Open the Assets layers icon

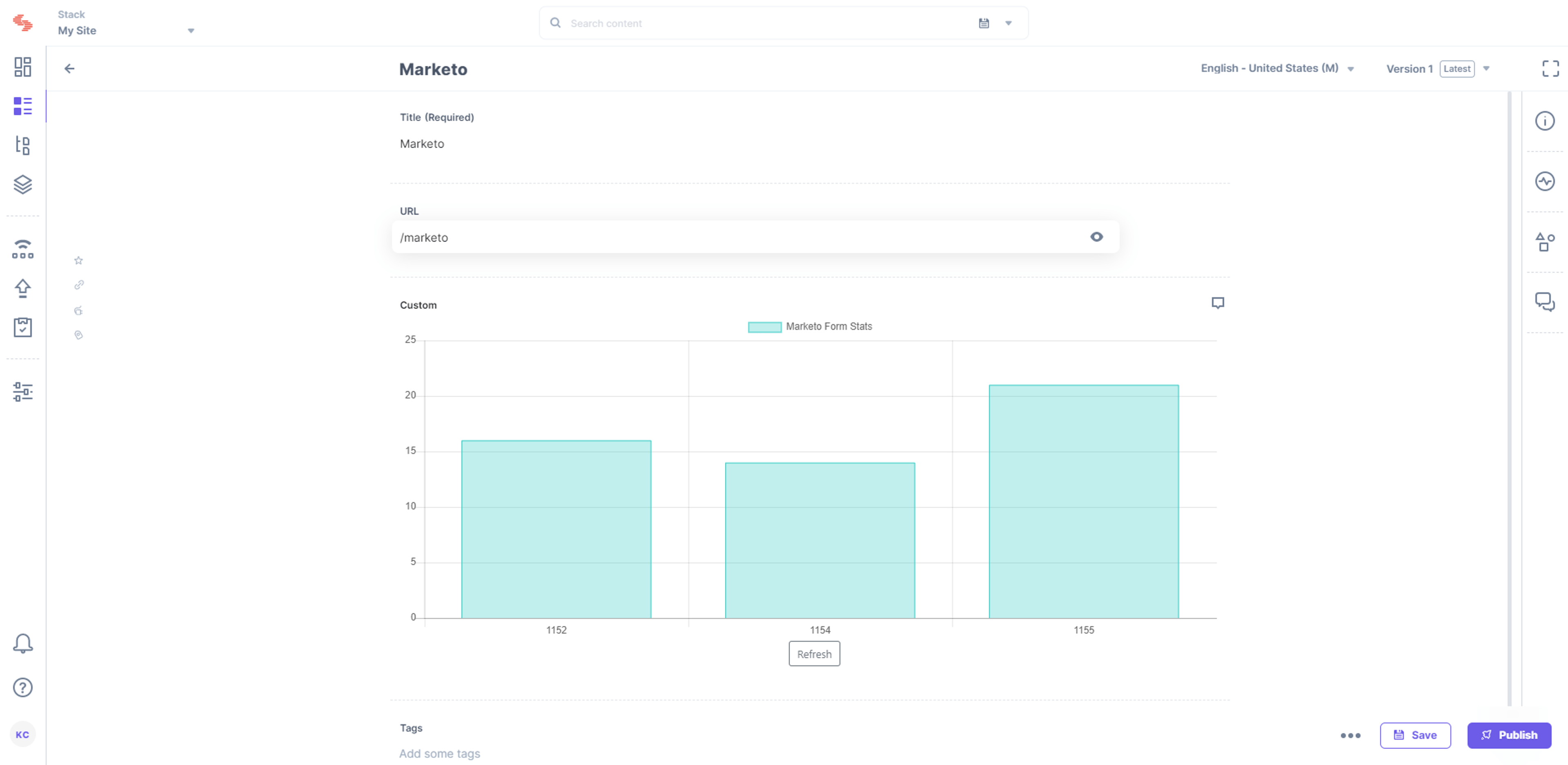pos(22,184)
